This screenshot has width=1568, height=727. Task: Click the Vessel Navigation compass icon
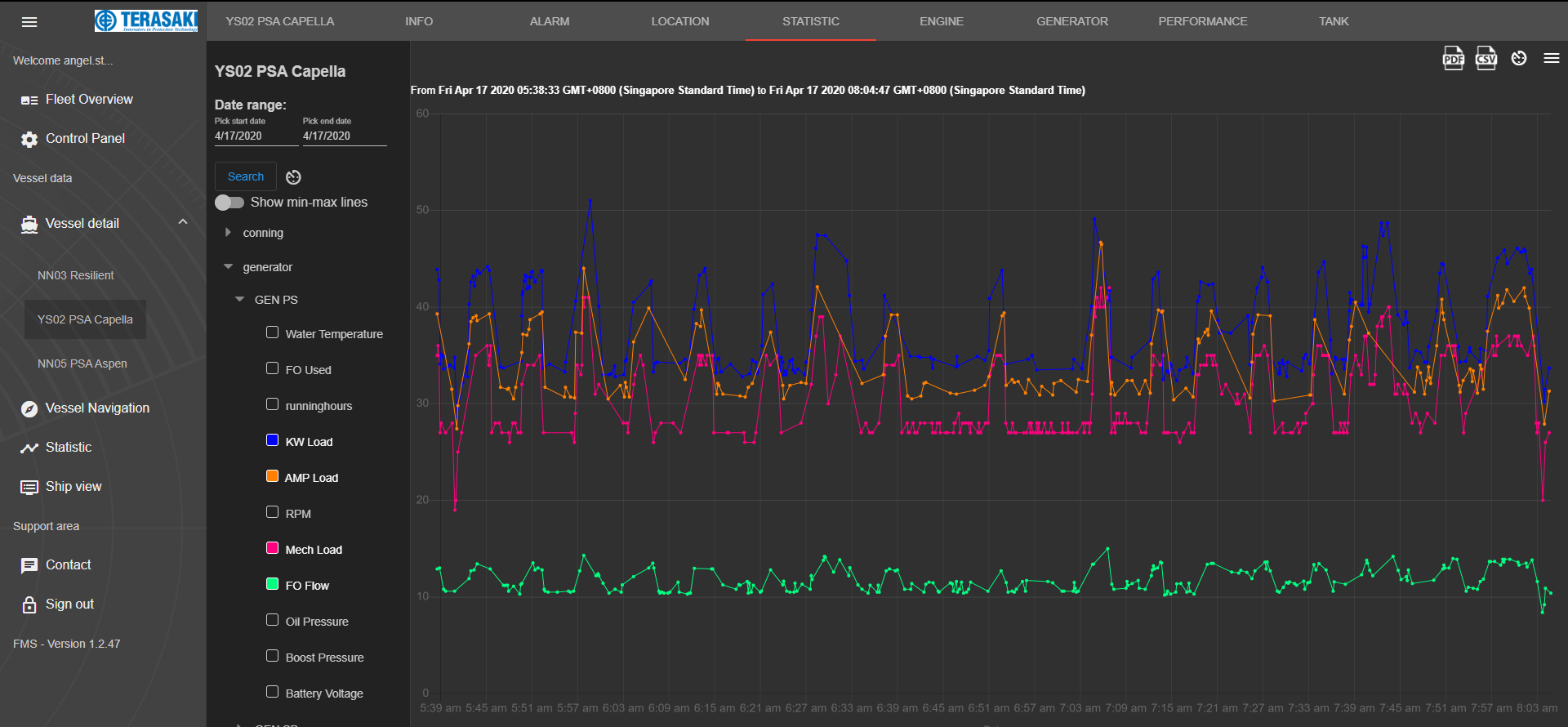point(29,409)
